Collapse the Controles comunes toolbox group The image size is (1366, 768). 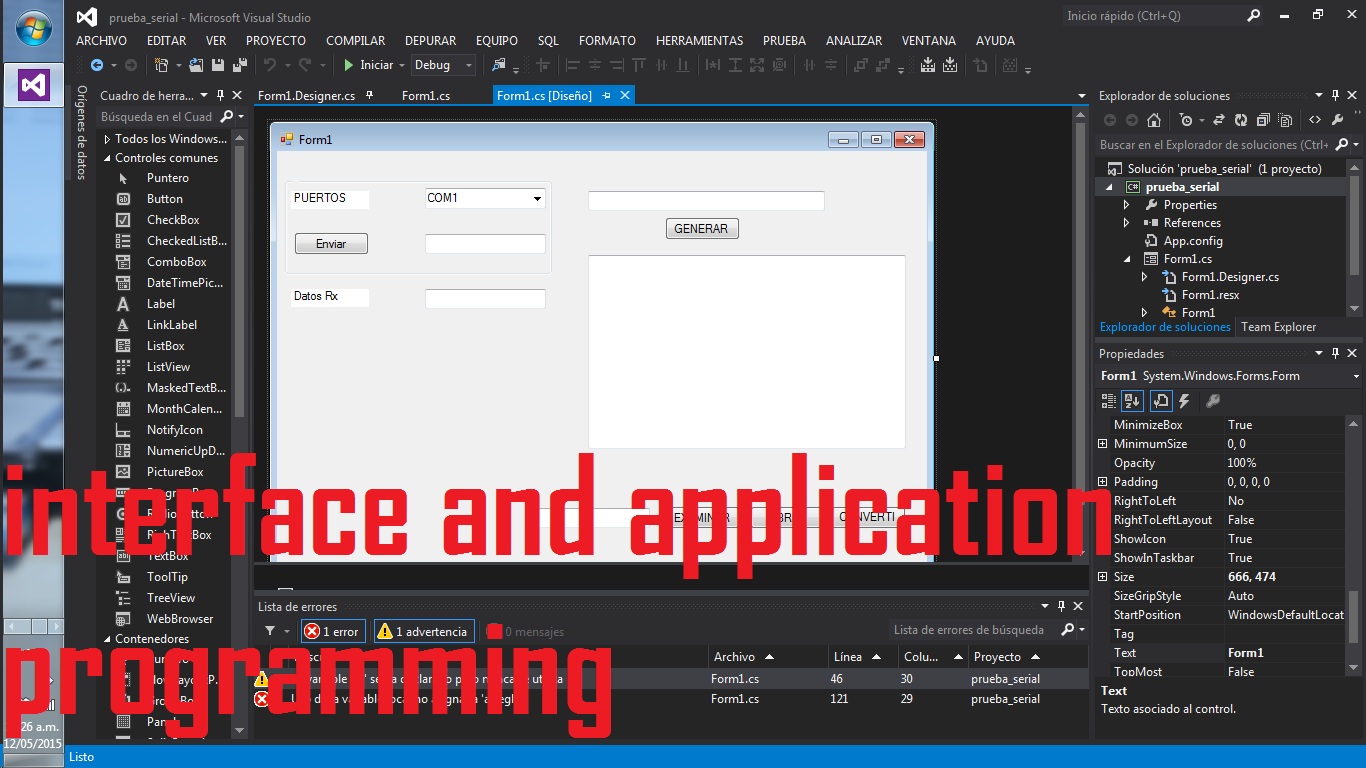[108, 158]
